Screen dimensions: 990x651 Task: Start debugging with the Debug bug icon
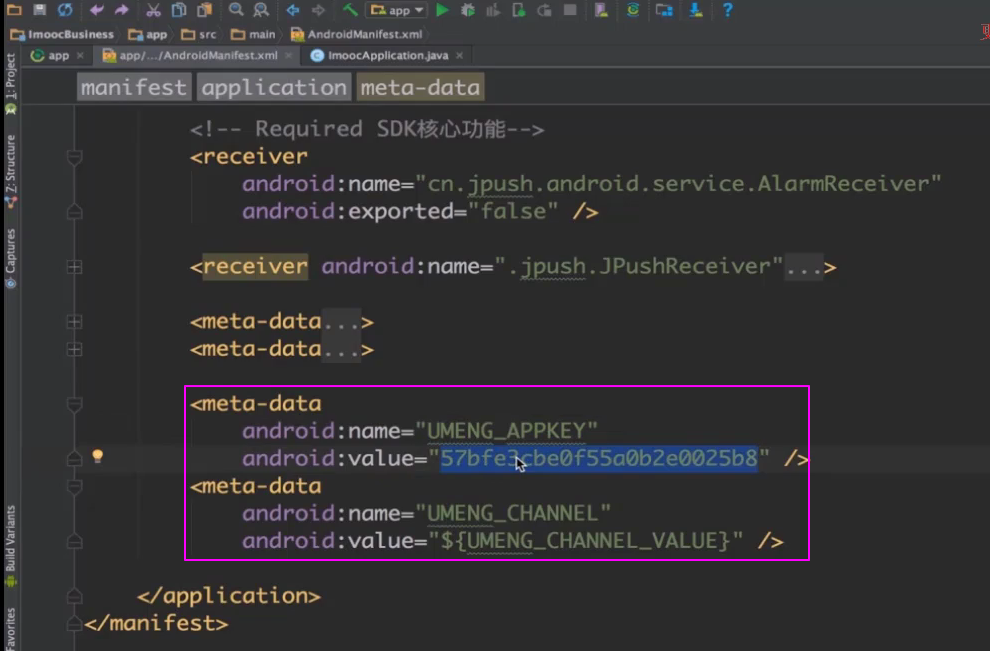467,10
